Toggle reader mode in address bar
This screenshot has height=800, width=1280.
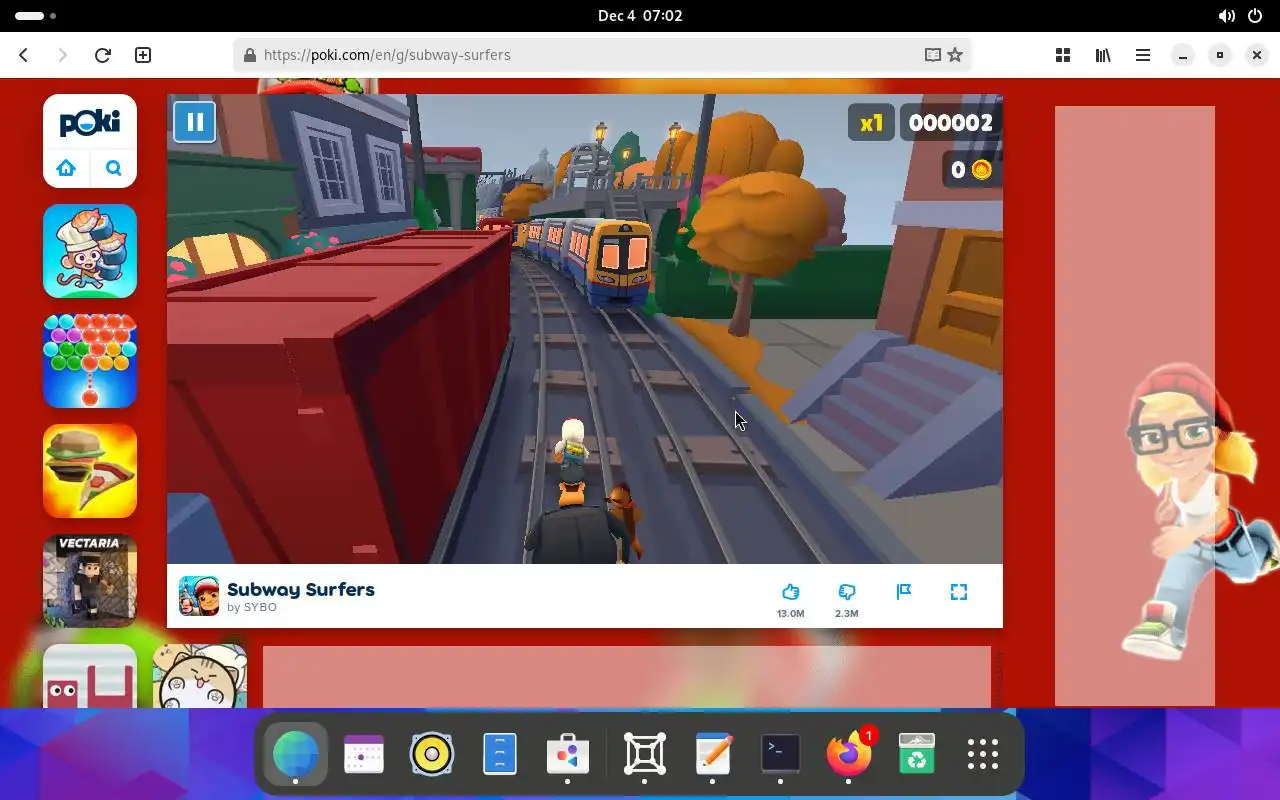(x=933, y=55)
